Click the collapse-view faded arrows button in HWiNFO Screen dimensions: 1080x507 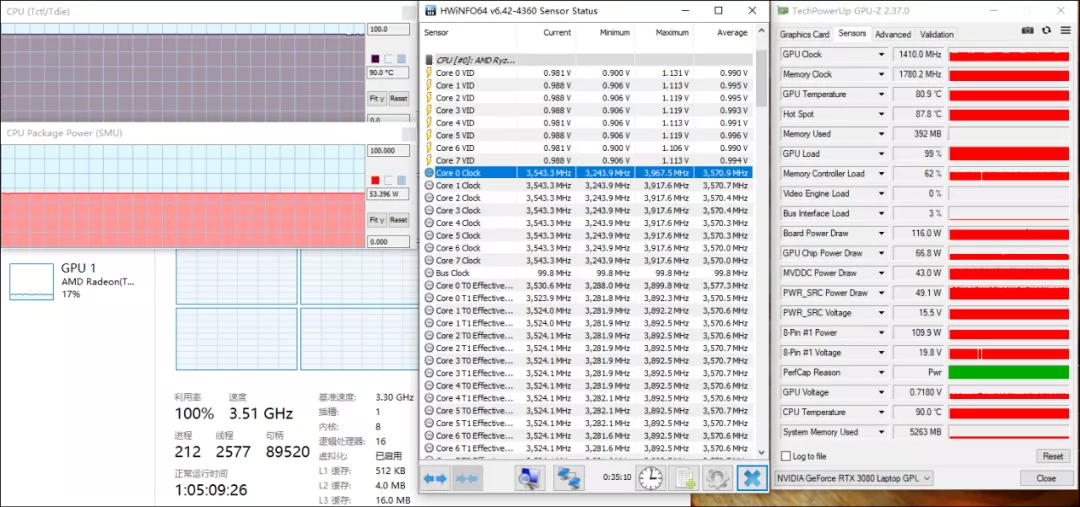467,478
